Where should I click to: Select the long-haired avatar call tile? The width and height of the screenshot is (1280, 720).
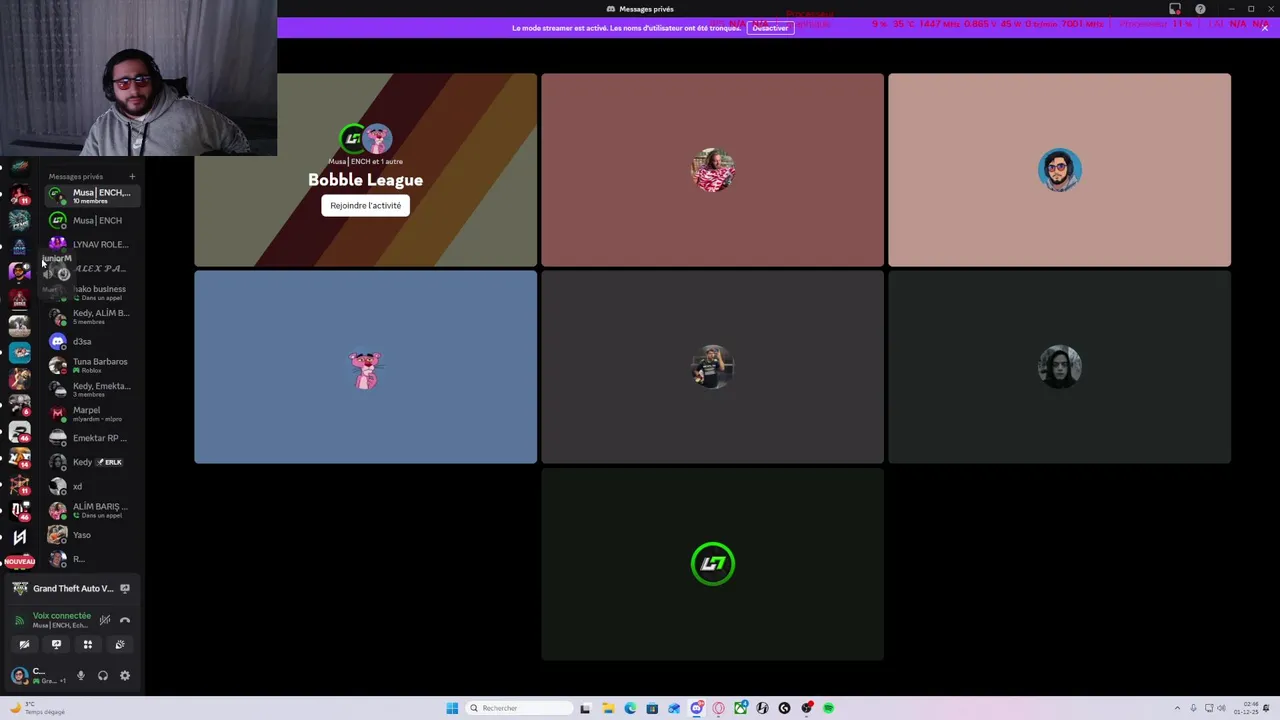pos(1059,367)
